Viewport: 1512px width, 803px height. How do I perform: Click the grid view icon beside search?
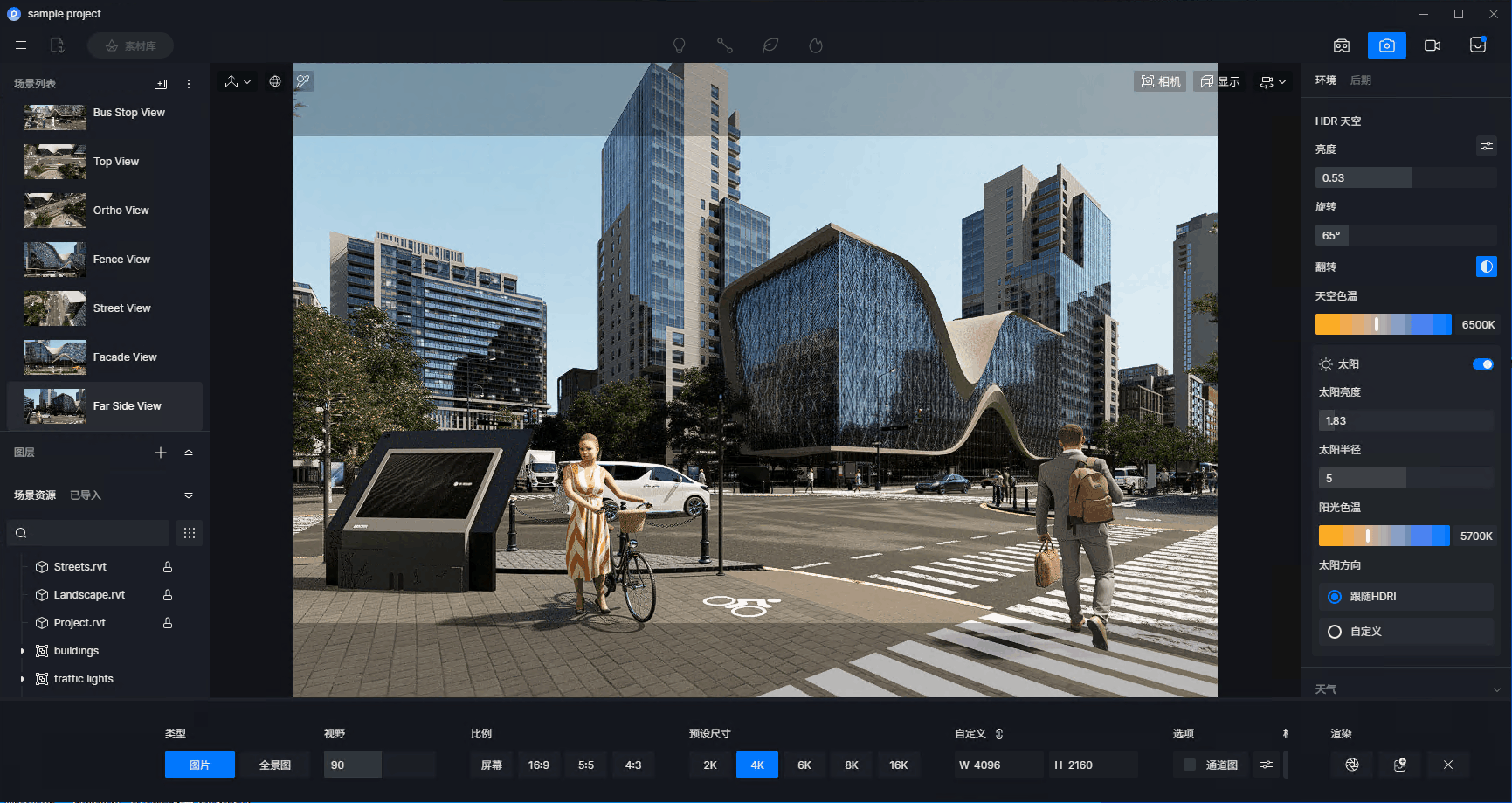coord(190,533)
